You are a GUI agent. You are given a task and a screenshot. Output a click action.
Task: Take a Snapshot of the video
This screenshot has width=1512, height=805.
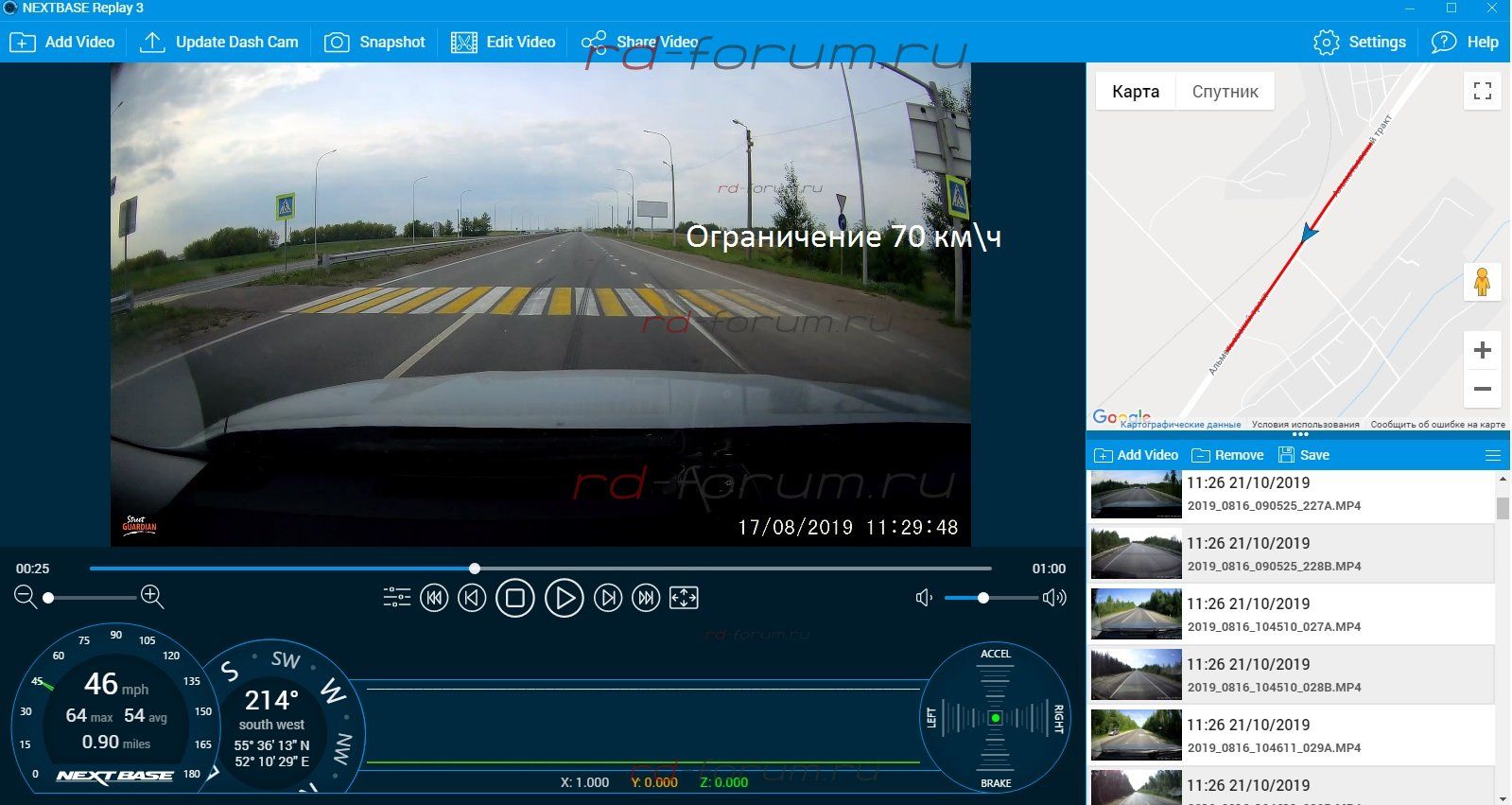pos(374,43)
